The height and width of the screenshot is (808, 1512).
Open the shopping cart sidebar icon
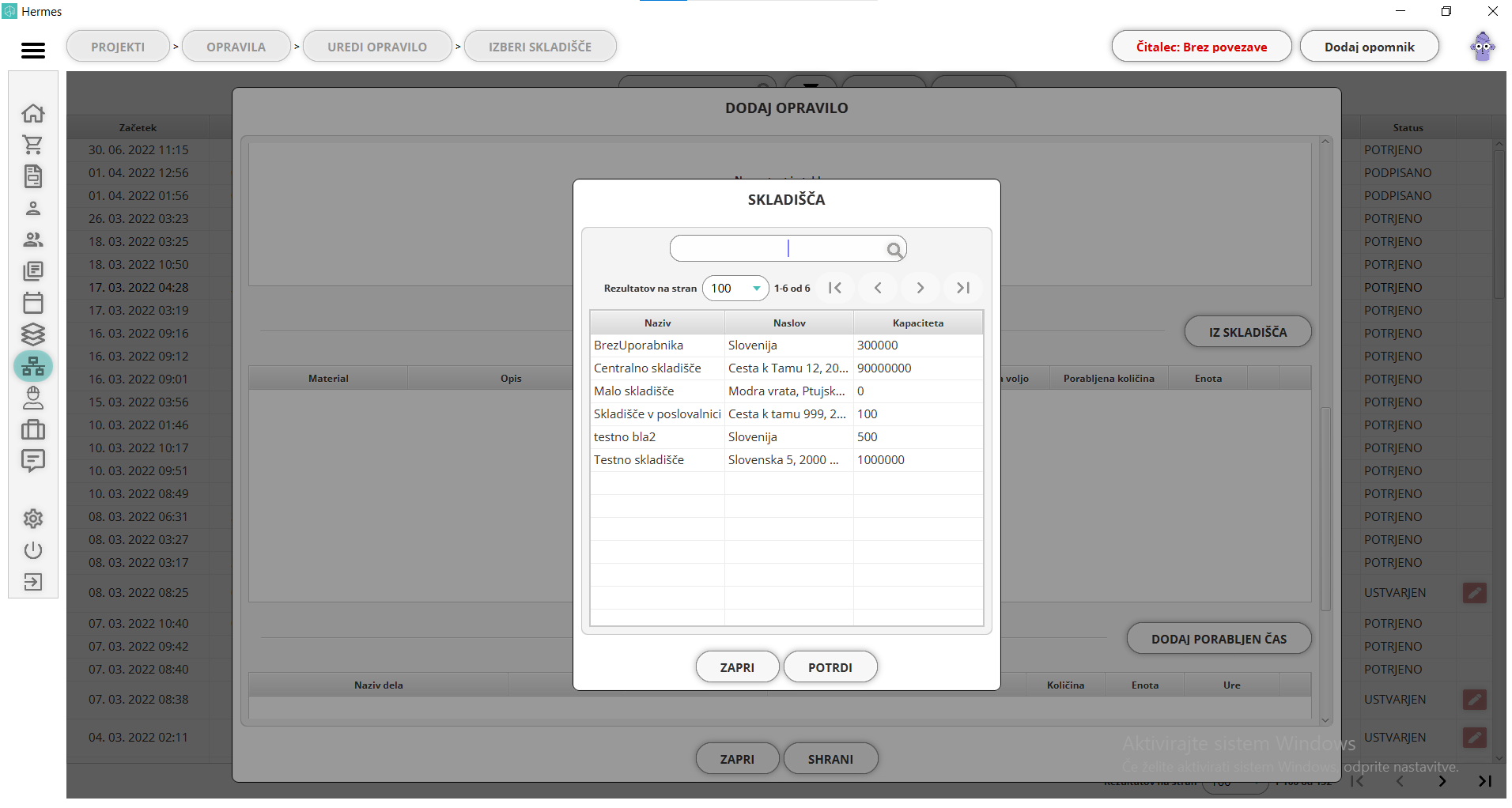point(33,145)
